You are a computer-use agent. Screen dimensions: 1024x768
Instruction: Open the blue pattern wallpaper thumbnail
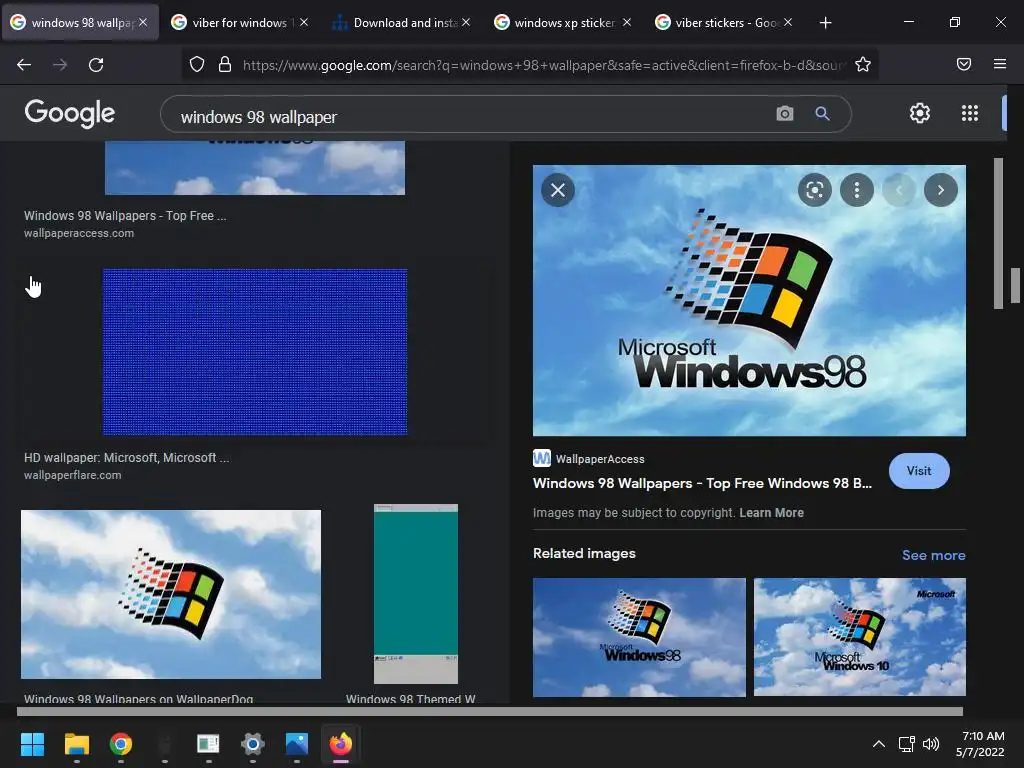255,351
